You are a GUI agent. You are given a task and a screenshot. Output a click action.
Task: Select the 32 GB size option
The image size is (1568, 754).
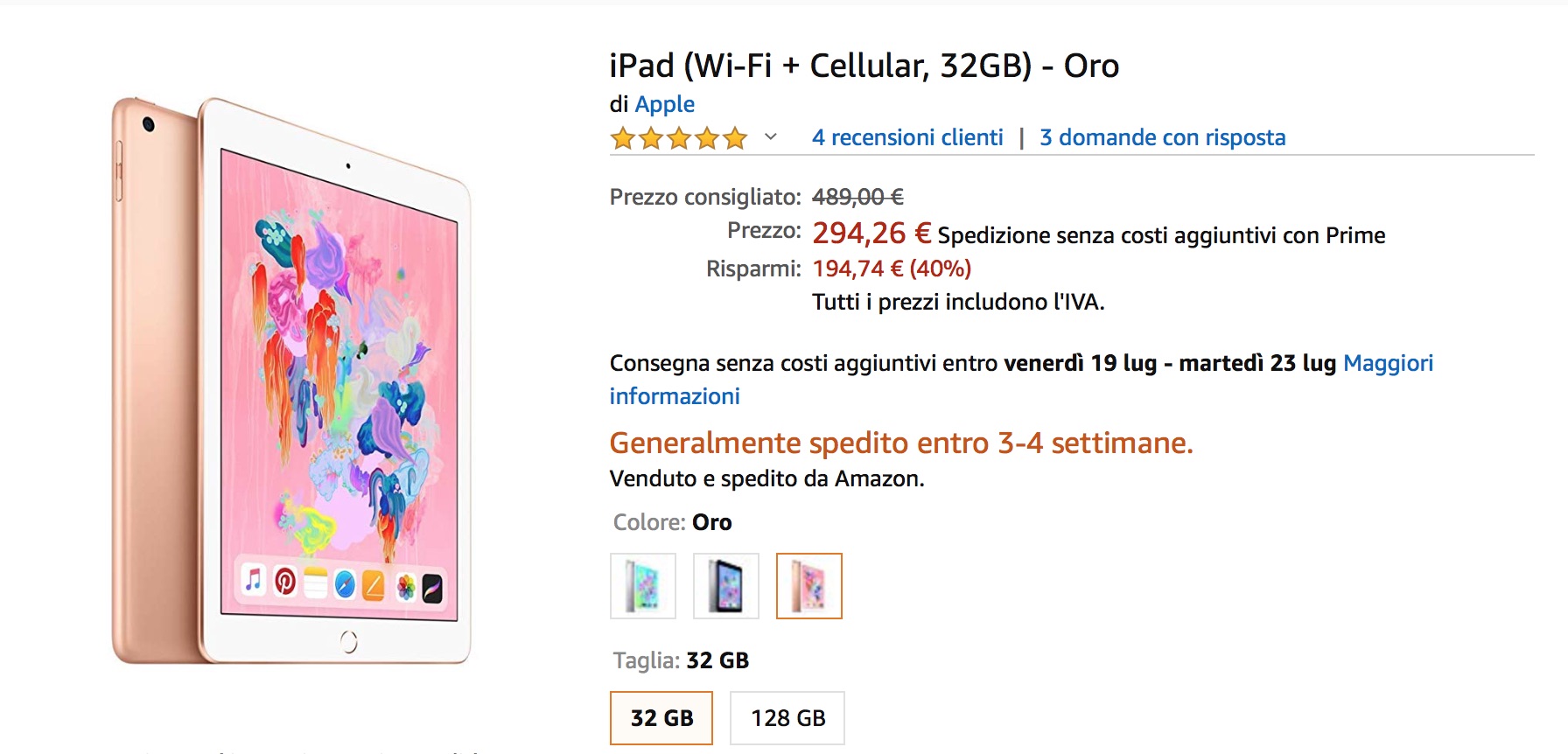(661, 717)
